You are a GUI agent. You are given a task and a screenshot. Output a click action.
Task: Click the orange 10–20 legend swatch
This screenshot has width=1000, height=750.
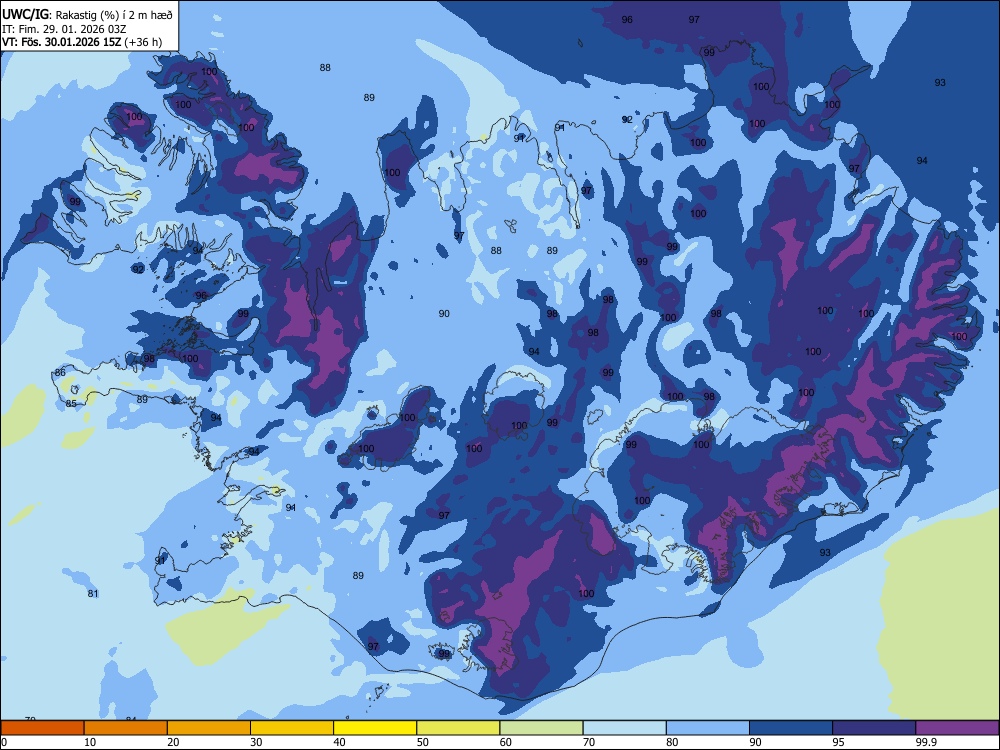coord(126,728)
